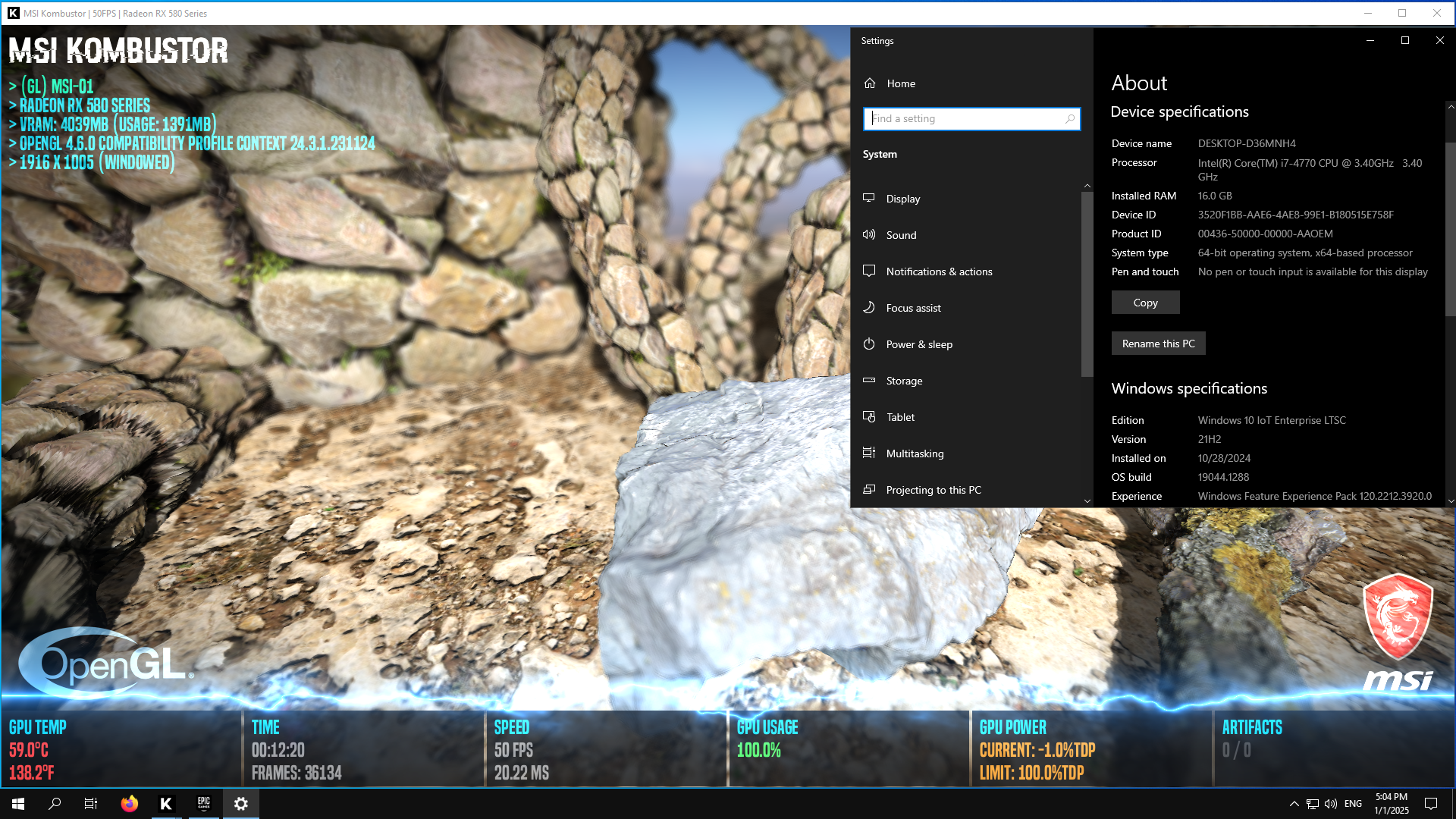This screenshot has height=819, width=1456.
Task: Switch to MSI Kombustor taskbar icon
Action: (166, 804)
